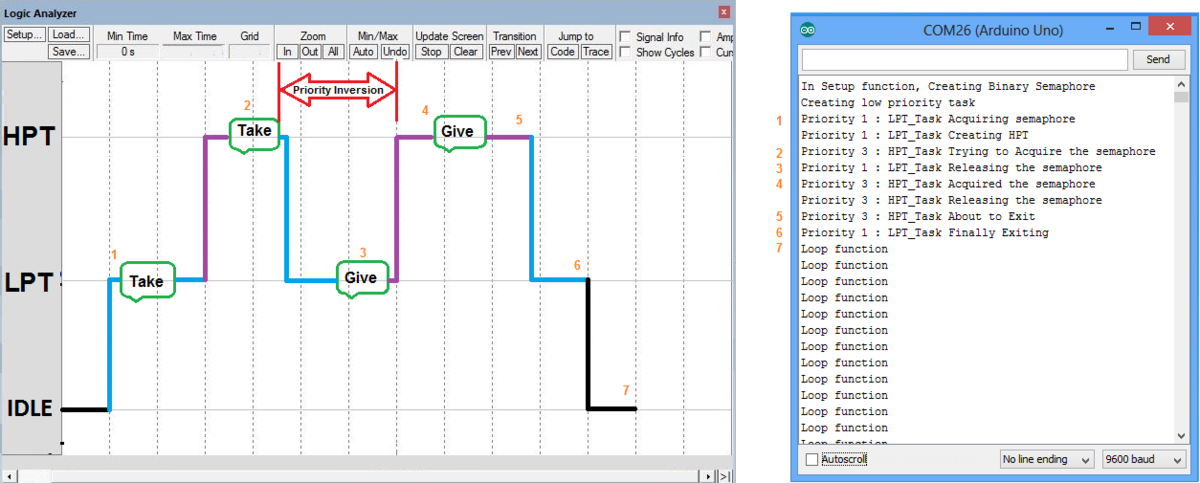1200x483 pixels.
Task: Click the serial monitor Send button
Action: click(x=1158, y=60)
